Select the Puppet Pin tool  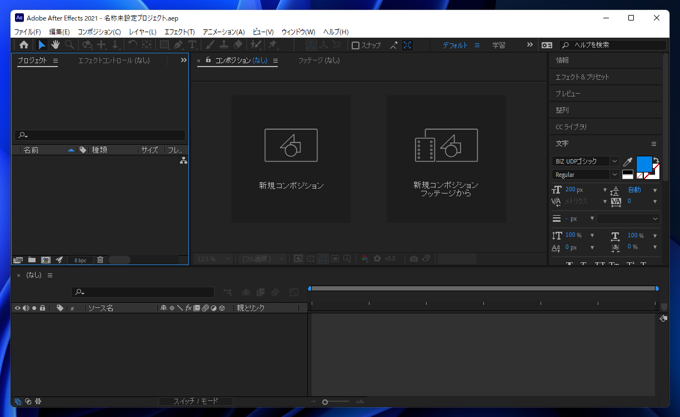click(x=272, y=45)
